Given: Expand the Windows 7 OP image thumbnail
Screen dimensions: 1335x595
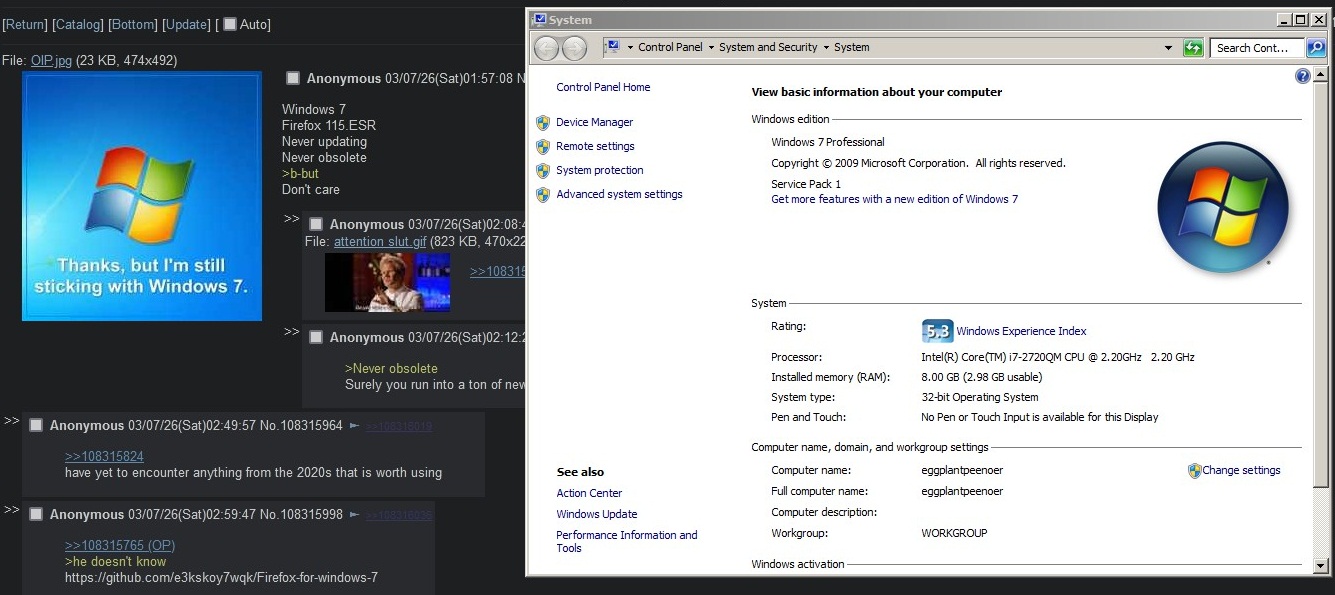Looking at the screenshot, I should point(142,196).
